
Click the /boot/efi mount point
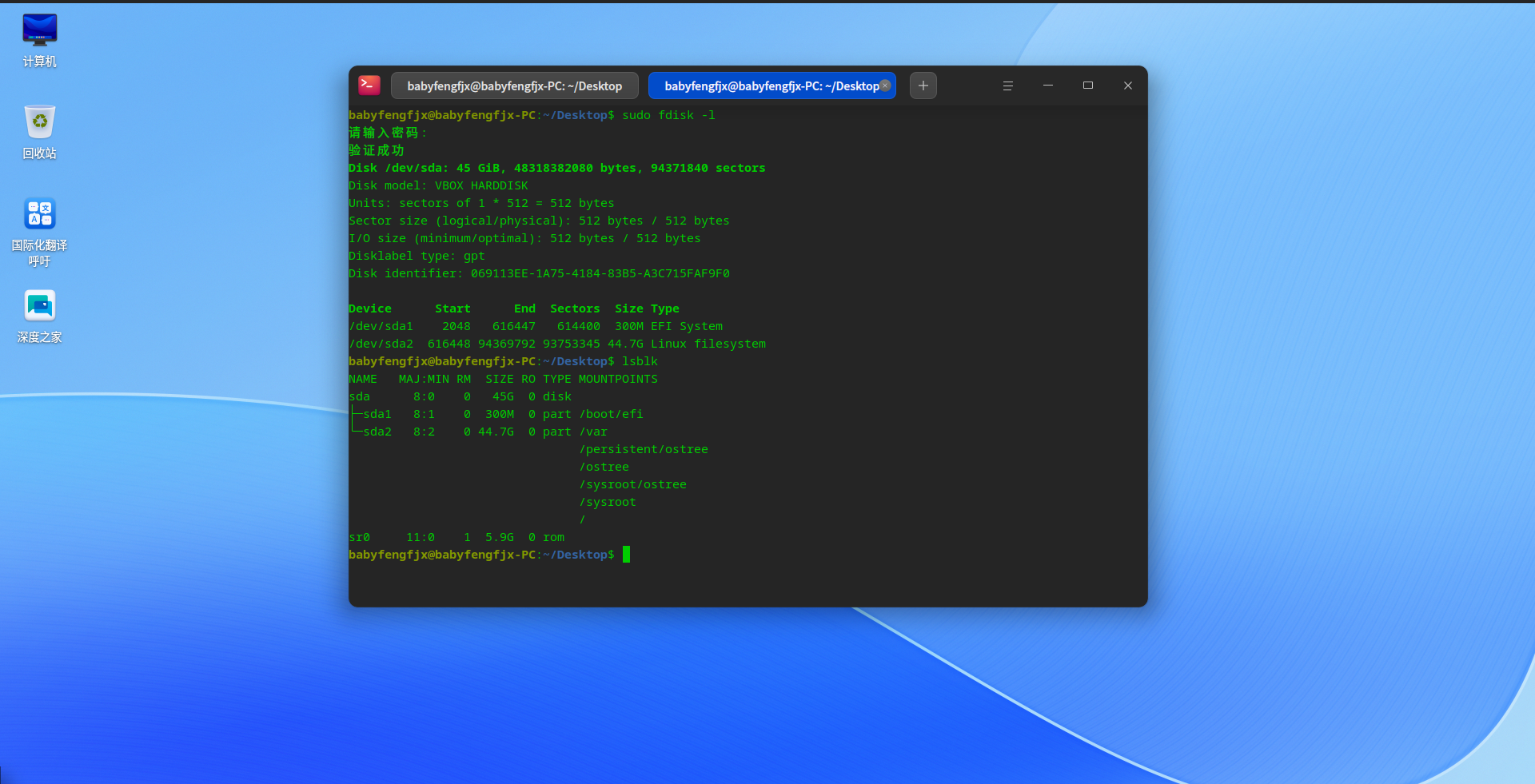611,414
